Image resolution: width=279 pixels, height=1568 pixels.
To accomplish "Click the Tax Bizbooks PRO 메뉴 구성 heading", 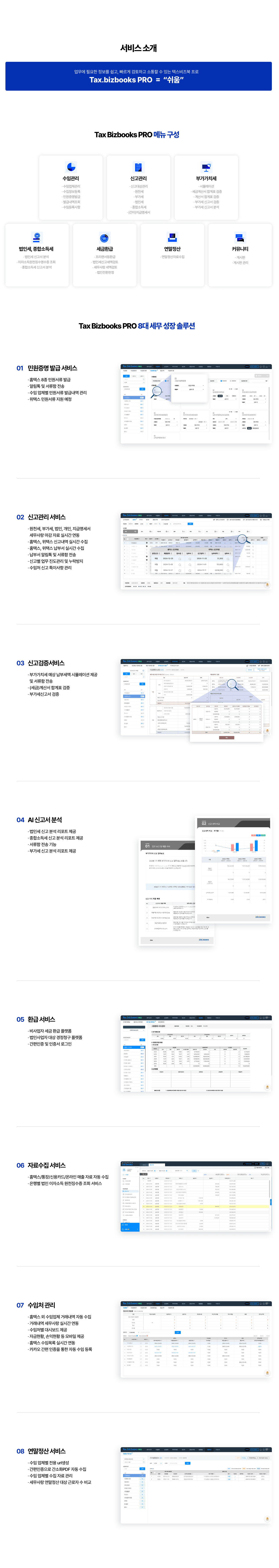I will (137, 134).
